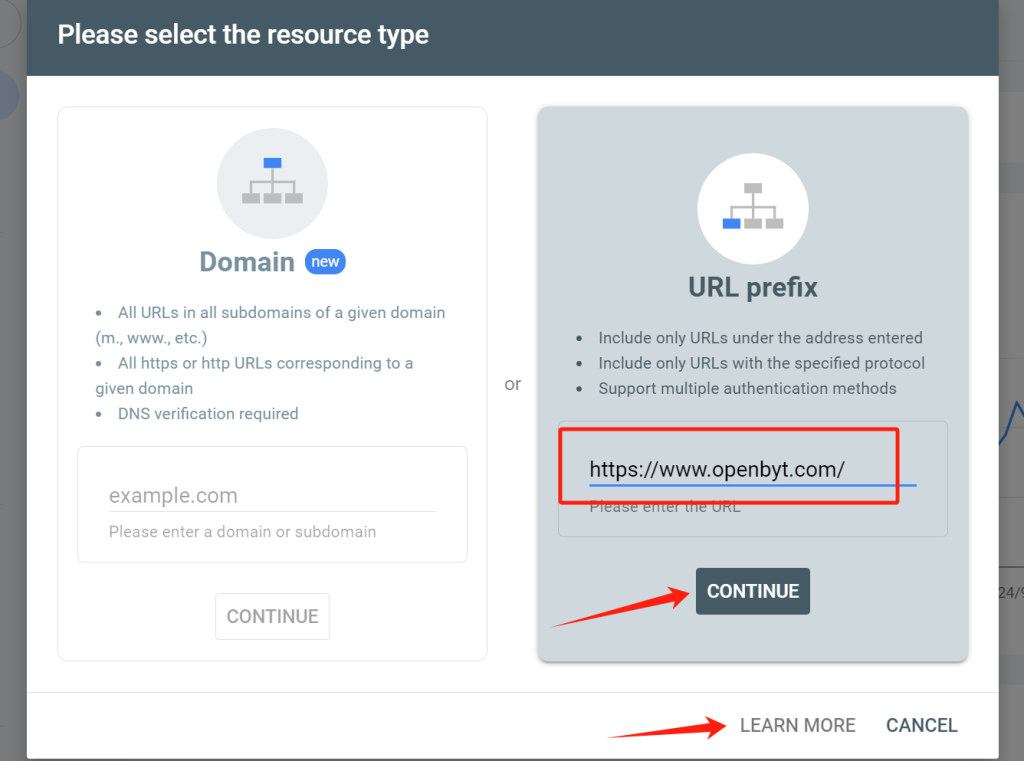Click the grey site-structure graphic inside URL prefix card

(x=752, y=208)
